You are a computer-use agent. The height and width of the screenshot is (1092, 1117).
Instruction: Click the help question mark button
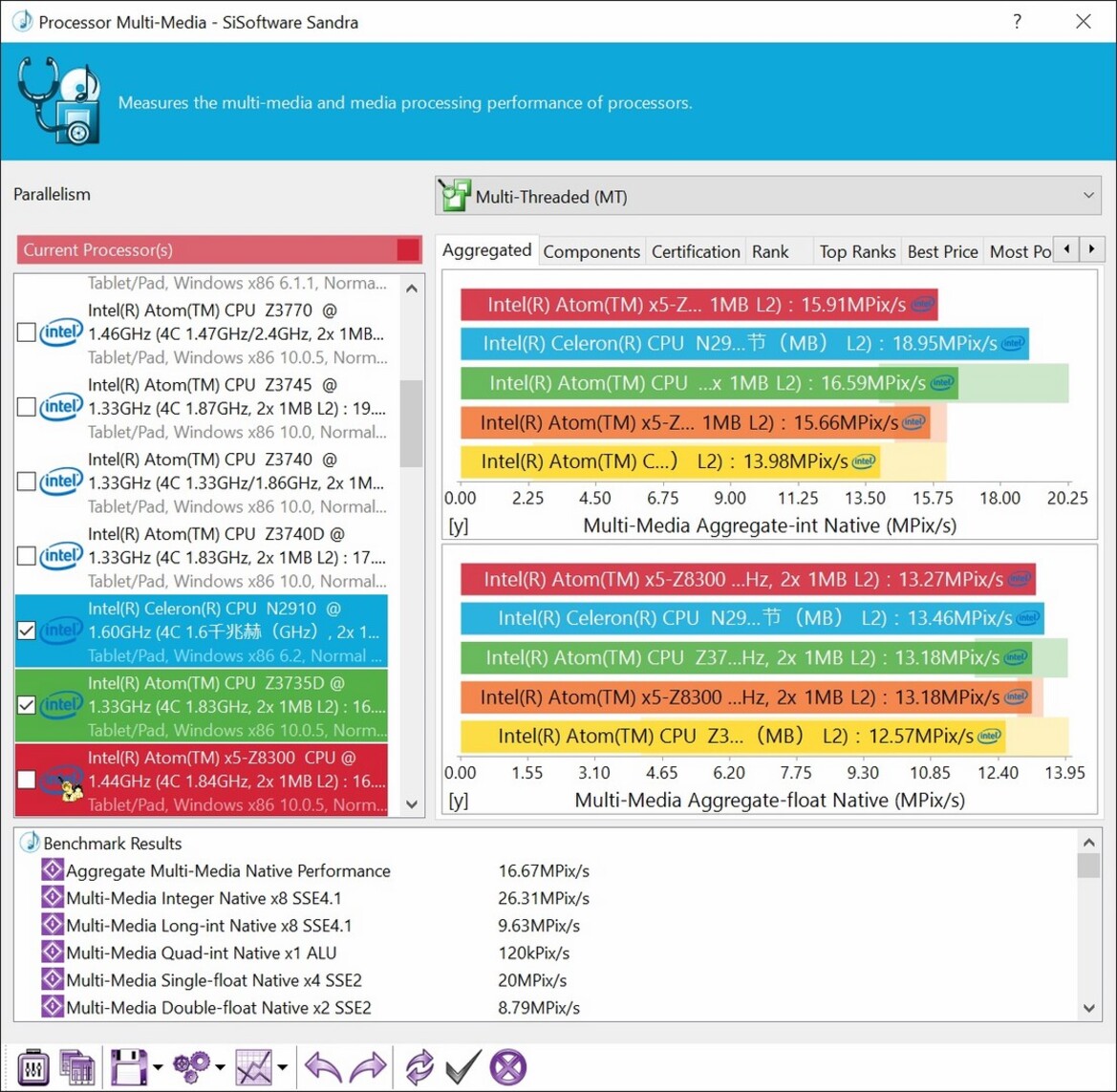[x=1018, y=21]
